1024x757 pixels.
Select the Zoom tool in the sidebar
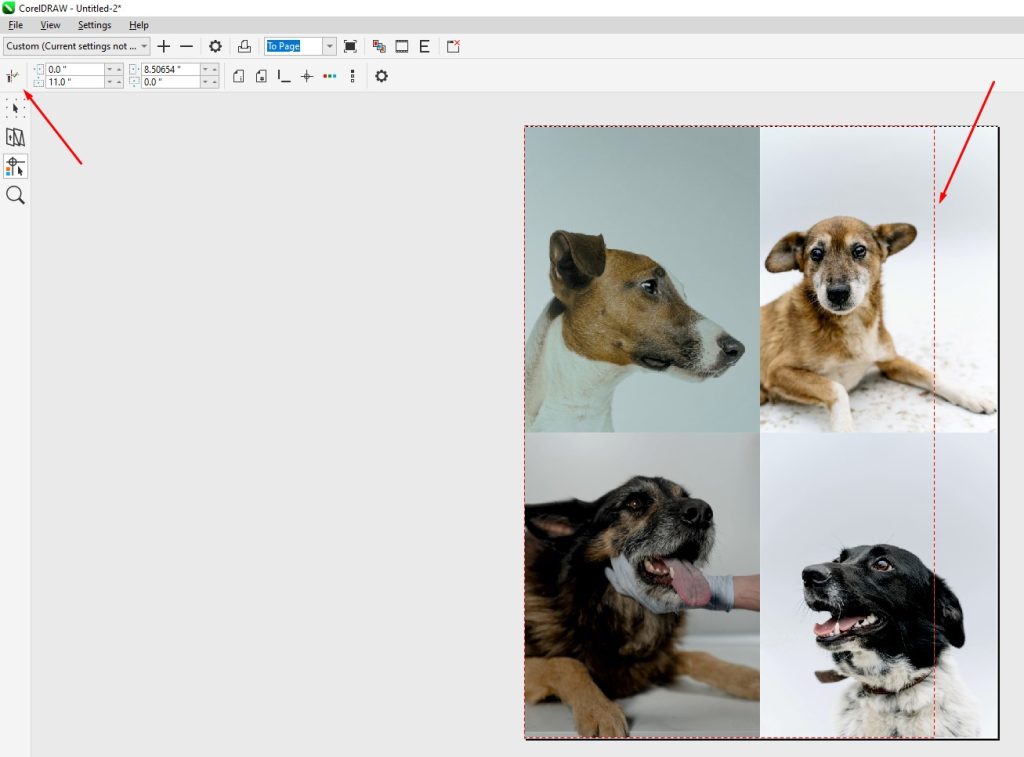click(15, 194)
